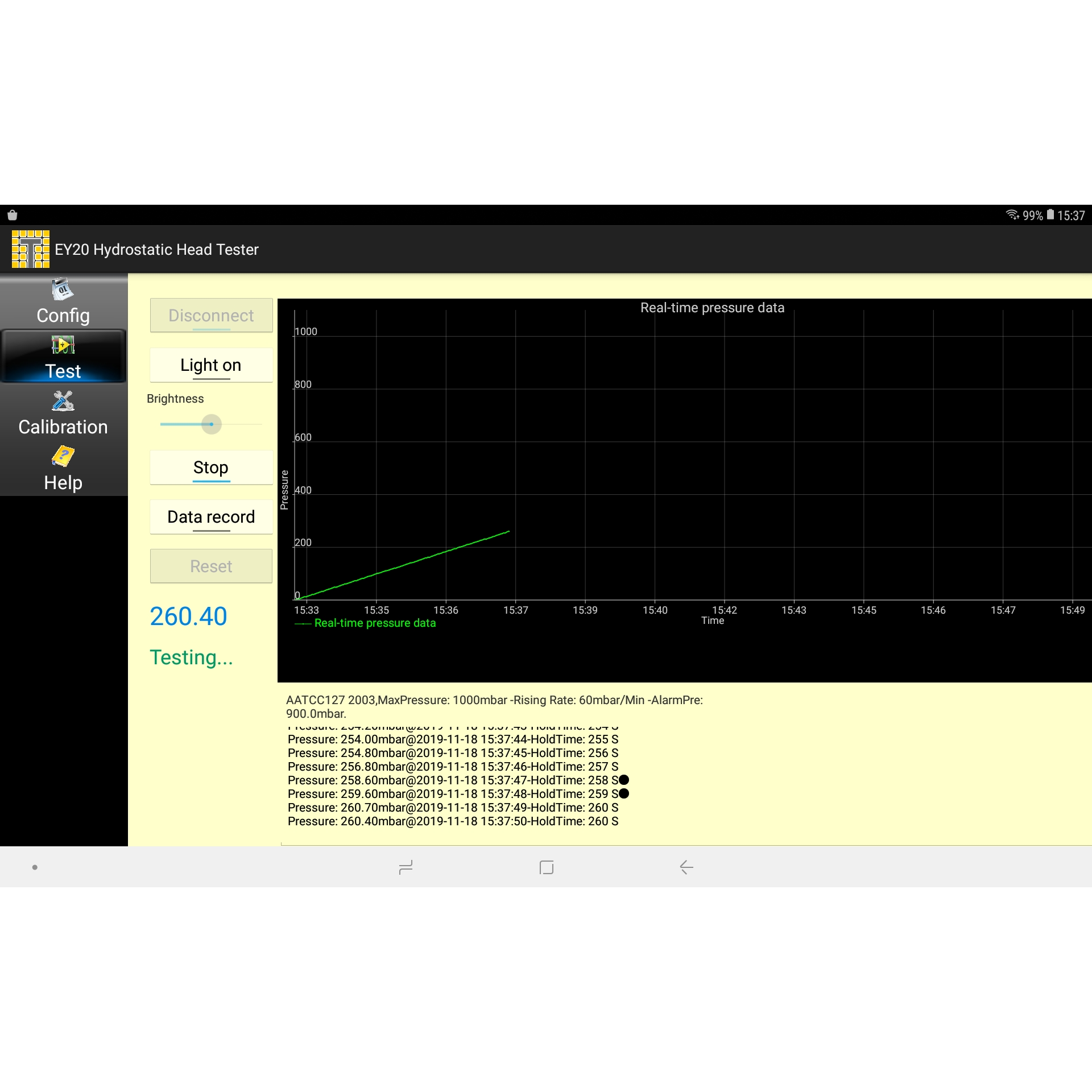The height and width of the screenshot is (1092, 1092).
Task: Select the Test tab icon
Action: click(x=63, y=345)
